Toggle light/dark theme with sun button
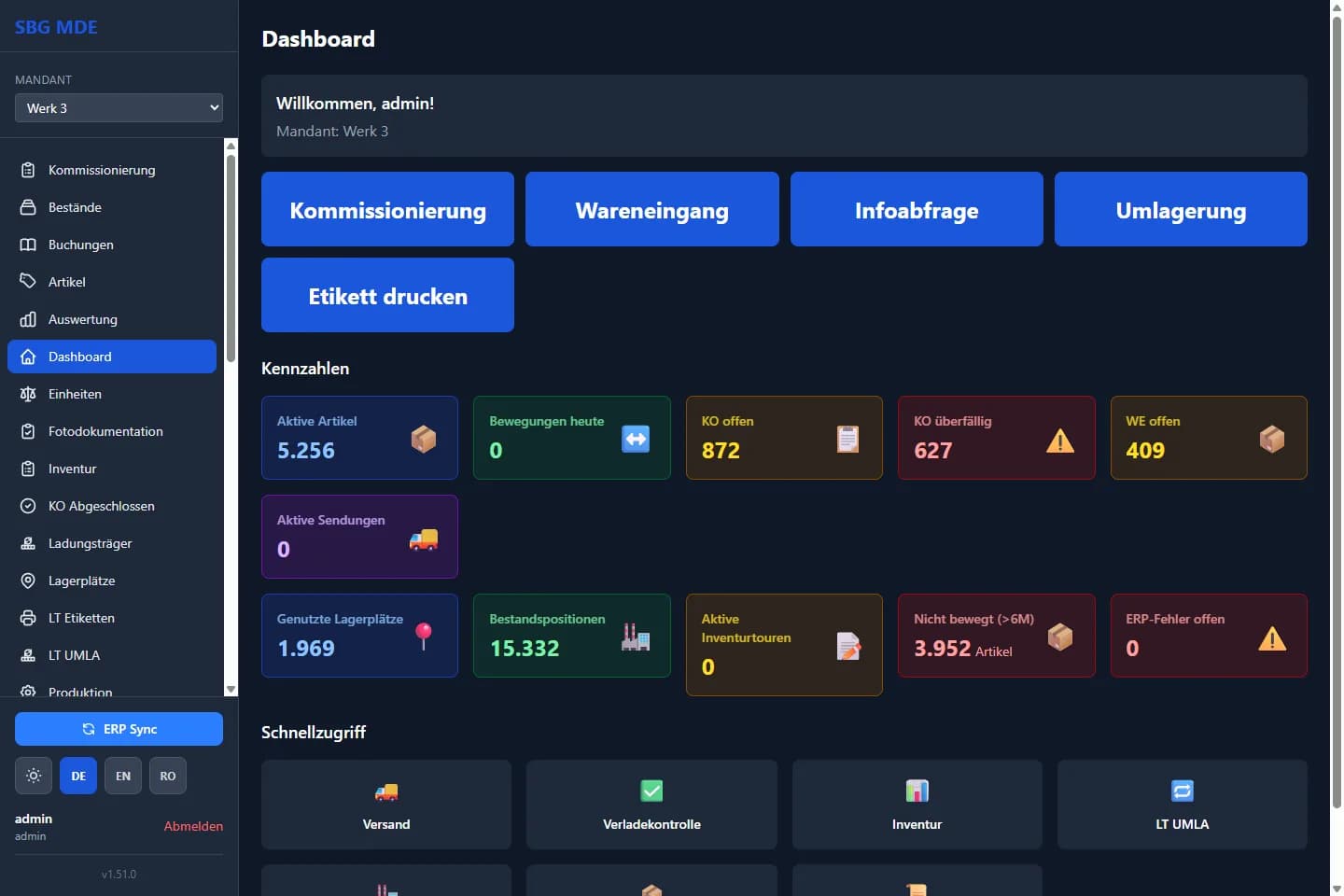This screenshot has width=1344, height=896. click(34, 776)
